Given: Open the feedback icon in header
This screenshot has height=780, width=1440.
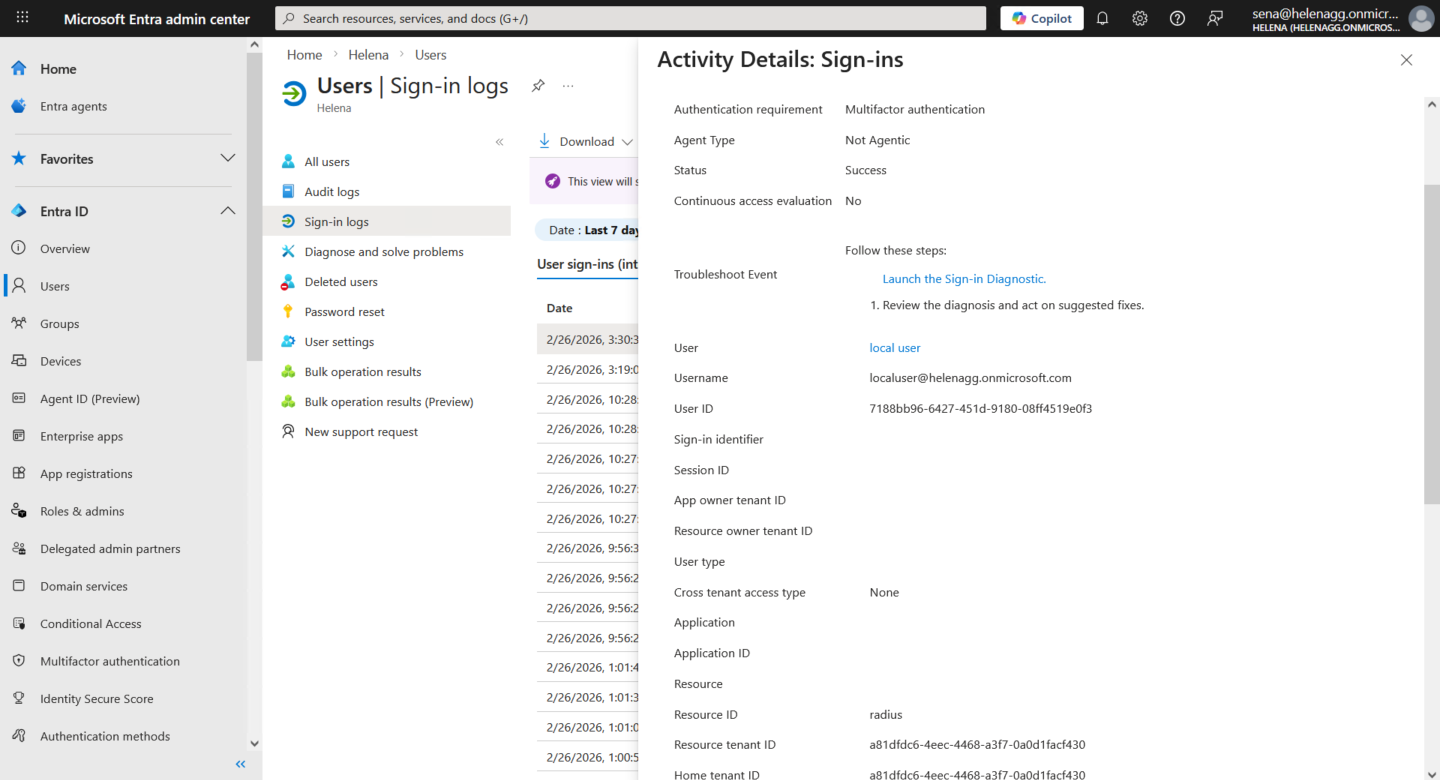Looking at the screenshot, I should [x=1215, y=18].
